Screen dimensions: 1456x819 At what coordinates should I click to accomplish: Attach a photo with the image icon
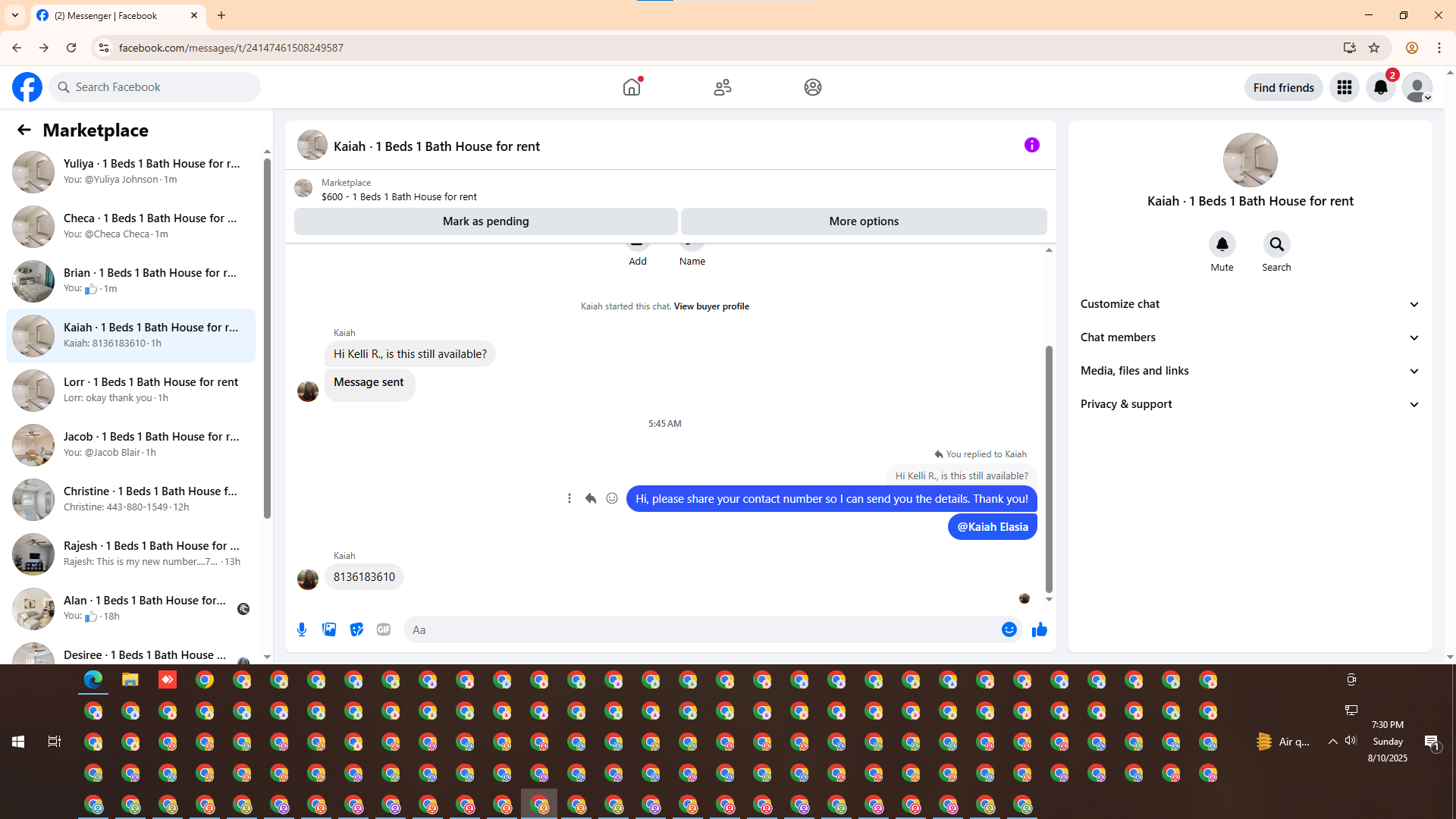pos(329,629)
